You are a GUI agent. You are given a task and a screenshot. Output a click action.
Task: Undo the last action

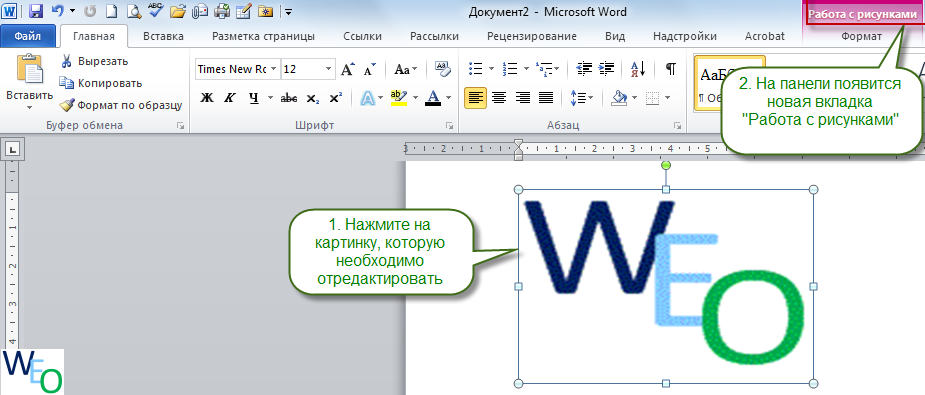pos(57,11)
